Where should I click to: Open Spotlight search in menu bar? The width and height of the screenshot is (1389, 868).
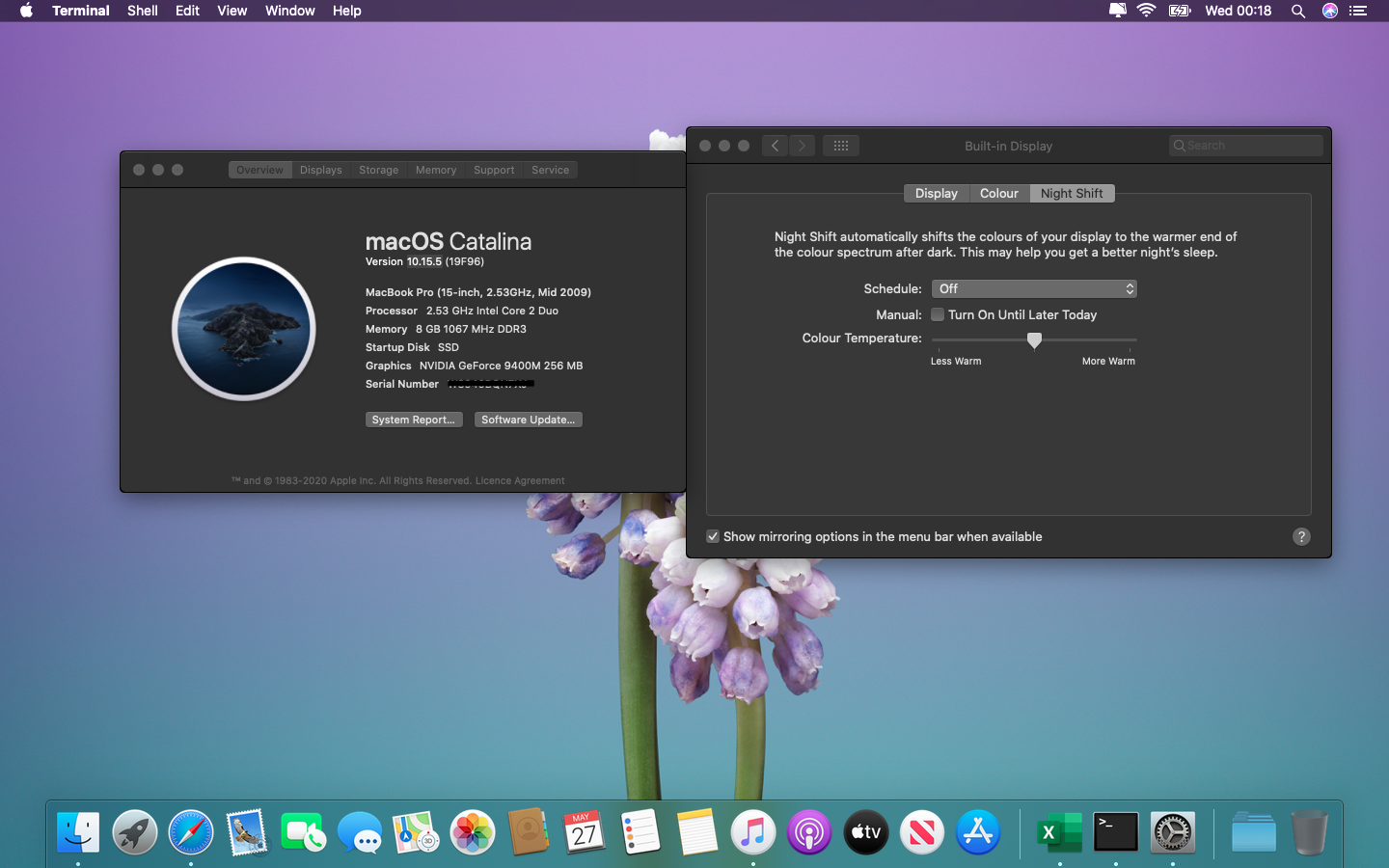(1298, 11)
